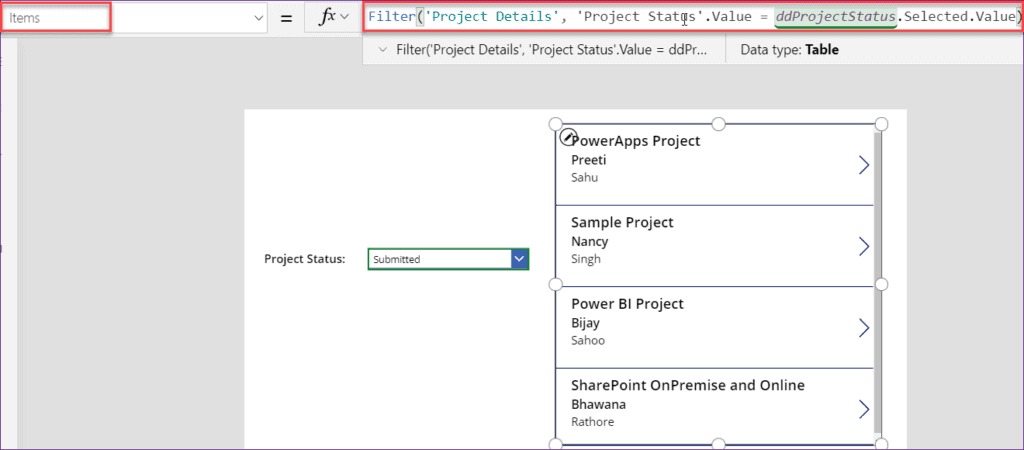Open the Project Status dropdown arrow
The height and width of the screenshot is (450, 1024).
[519, 259]
